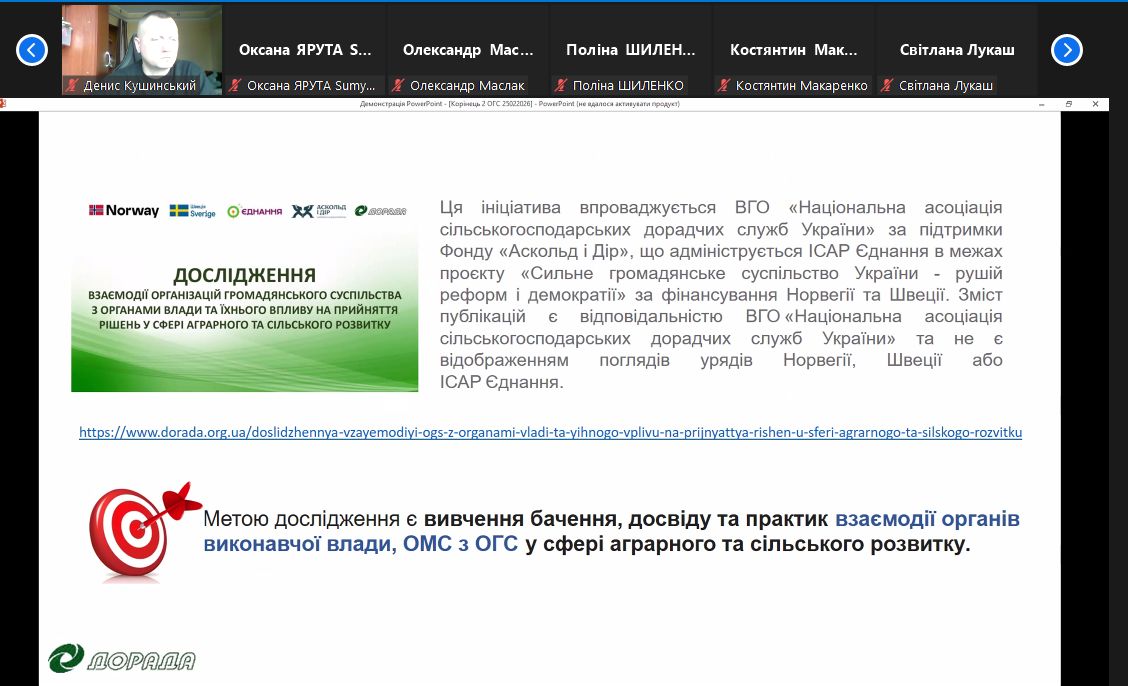Click the green ДОРАДА logo at bottom-left
This screenshot has width=1128, height=686.
[122, 659]
